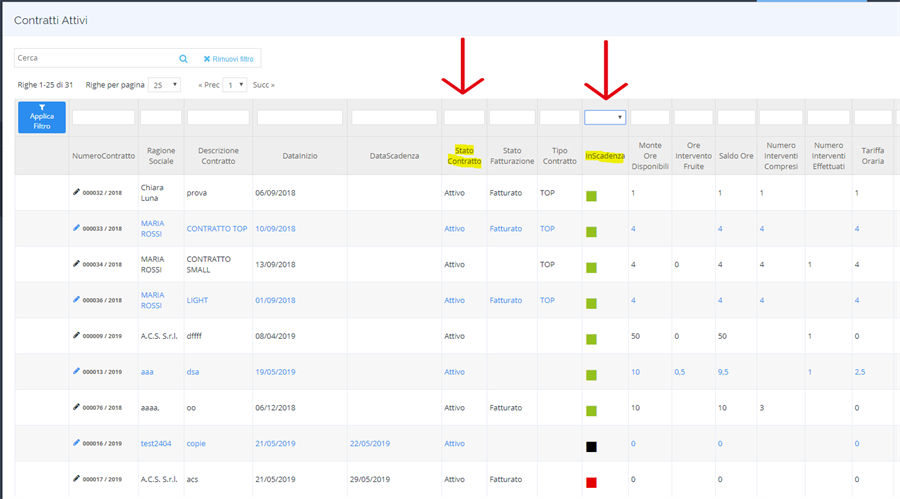The width and height of the screenshot is (900, 499).
Task: Open the CONTRATTO TOP description link
Action: (217, 229)
